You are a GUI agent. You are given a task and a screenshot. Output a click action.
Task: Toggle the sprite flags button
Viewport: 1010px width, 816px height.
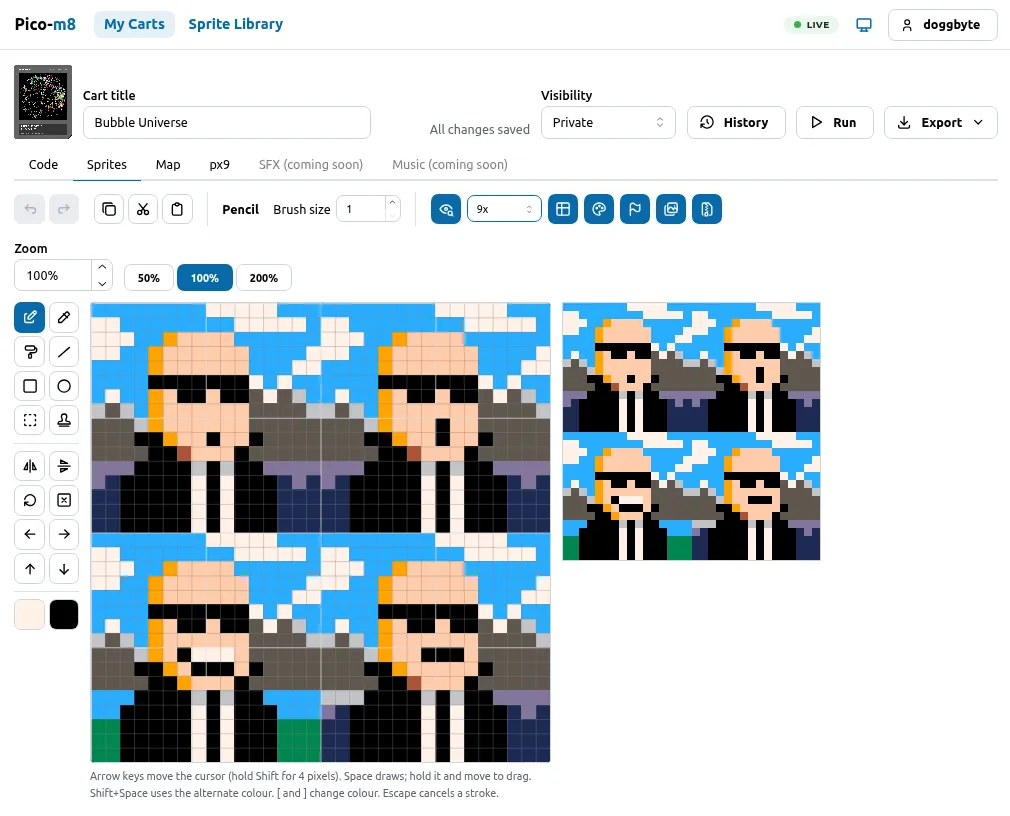(634, 209)
